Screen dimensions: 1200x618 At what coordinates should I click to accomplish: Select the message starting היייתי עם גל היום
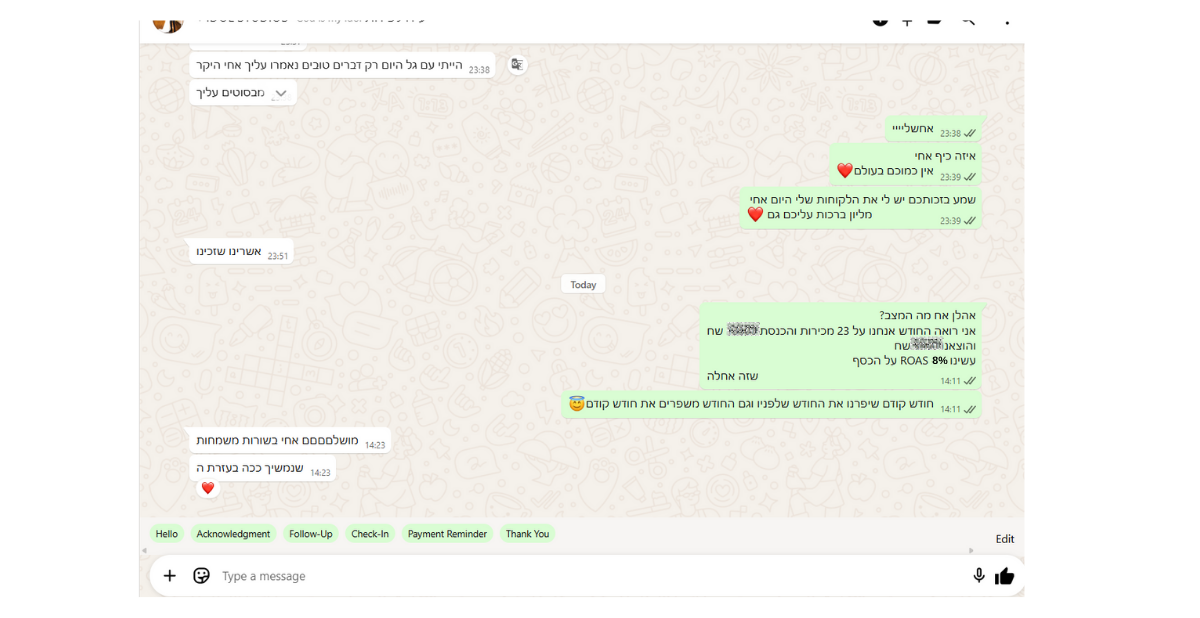342,65
